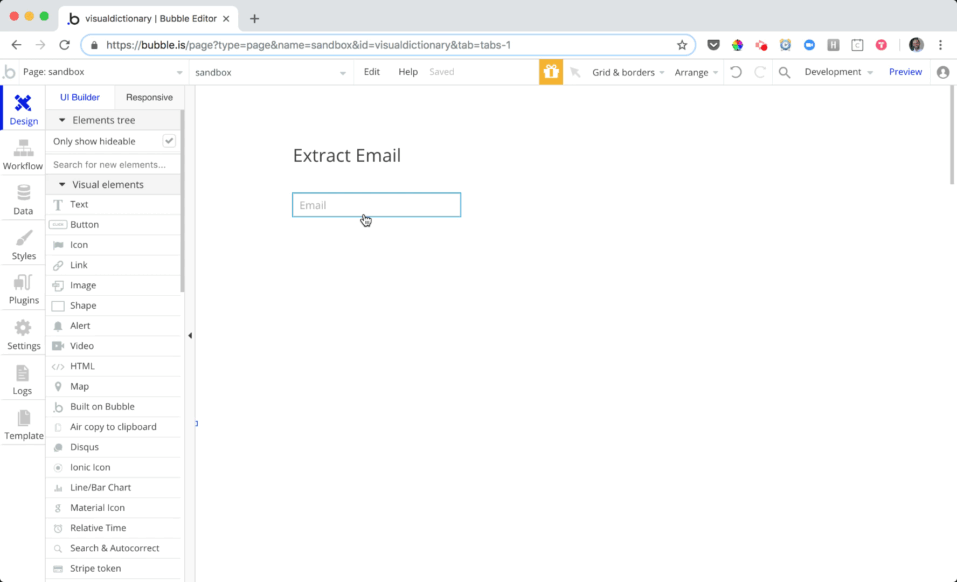Select the Ionic Icon element
Image resolution: width=957 pixels, height=582 pixels.
point(114,467)
